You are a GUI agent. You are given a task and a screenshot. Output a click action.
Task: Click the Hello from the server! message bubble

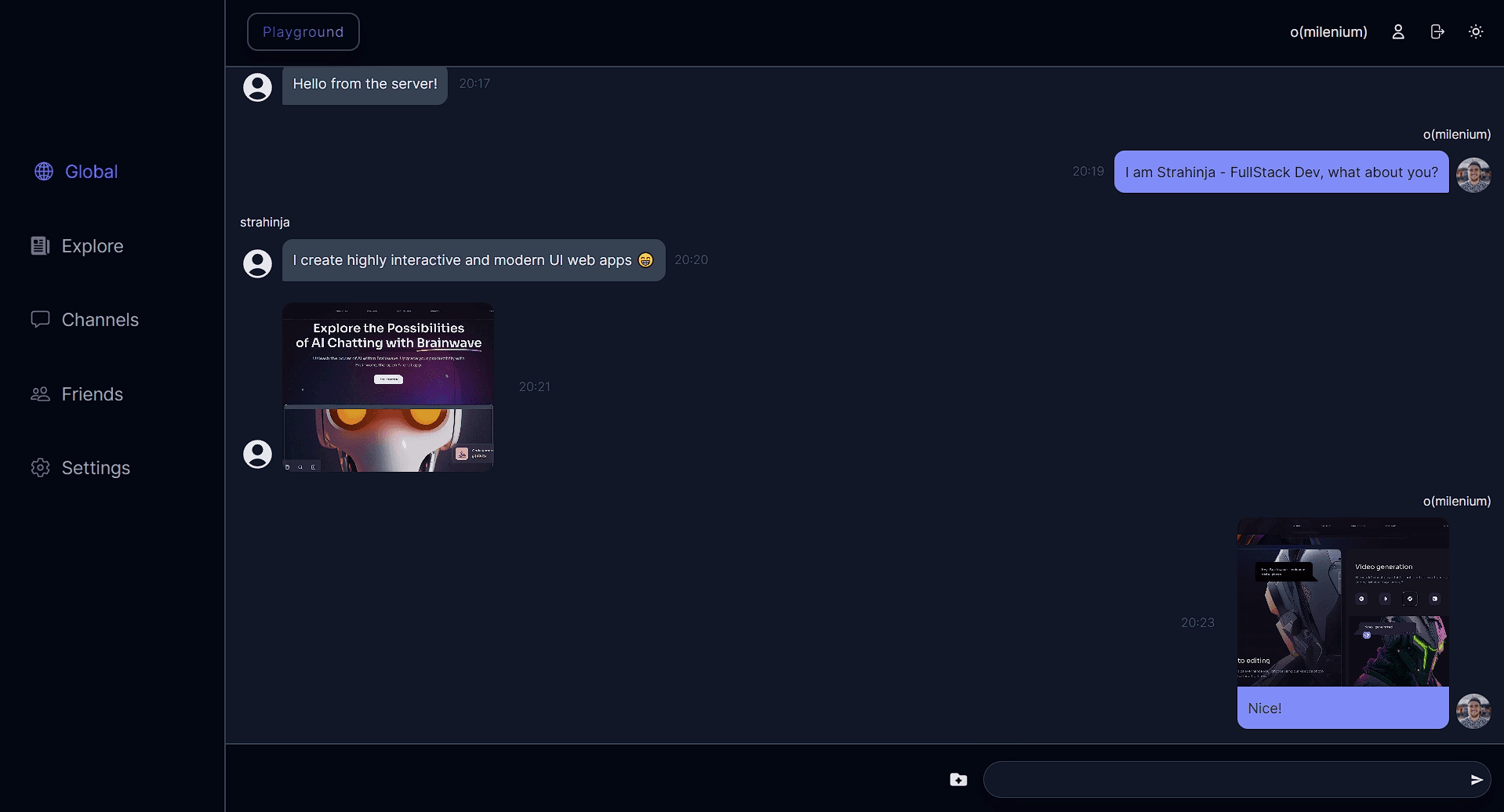click(x=364, y=83)
